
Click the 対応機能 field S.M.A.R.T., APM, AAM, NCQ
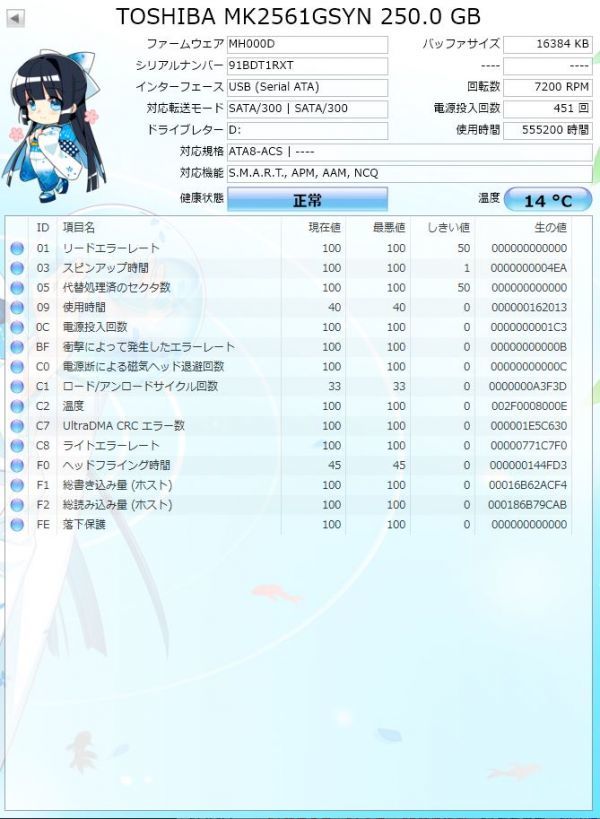click(x=410, y=173)
